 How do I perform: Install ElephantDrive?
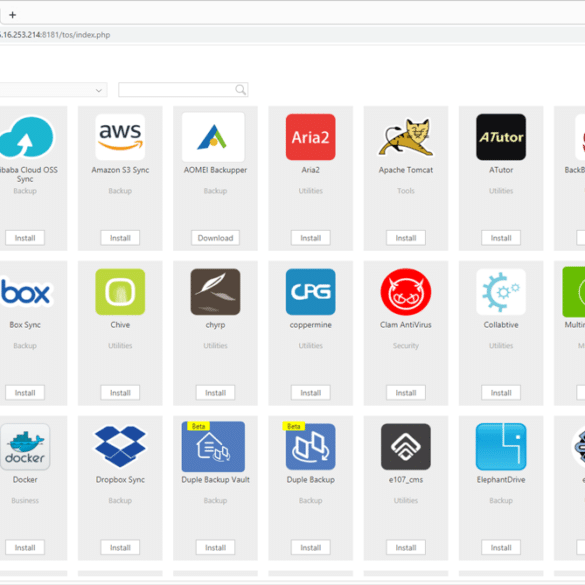(x=501, y=548)
